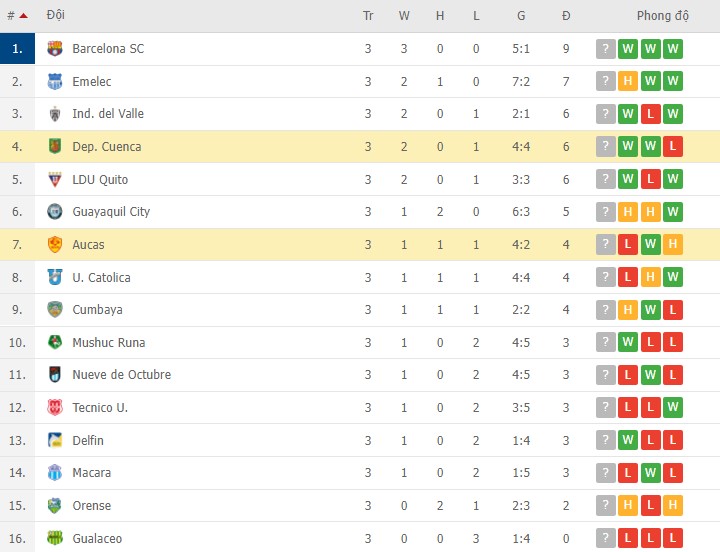
Task: Click the Aucas club logo
Action: pos(55,245)
